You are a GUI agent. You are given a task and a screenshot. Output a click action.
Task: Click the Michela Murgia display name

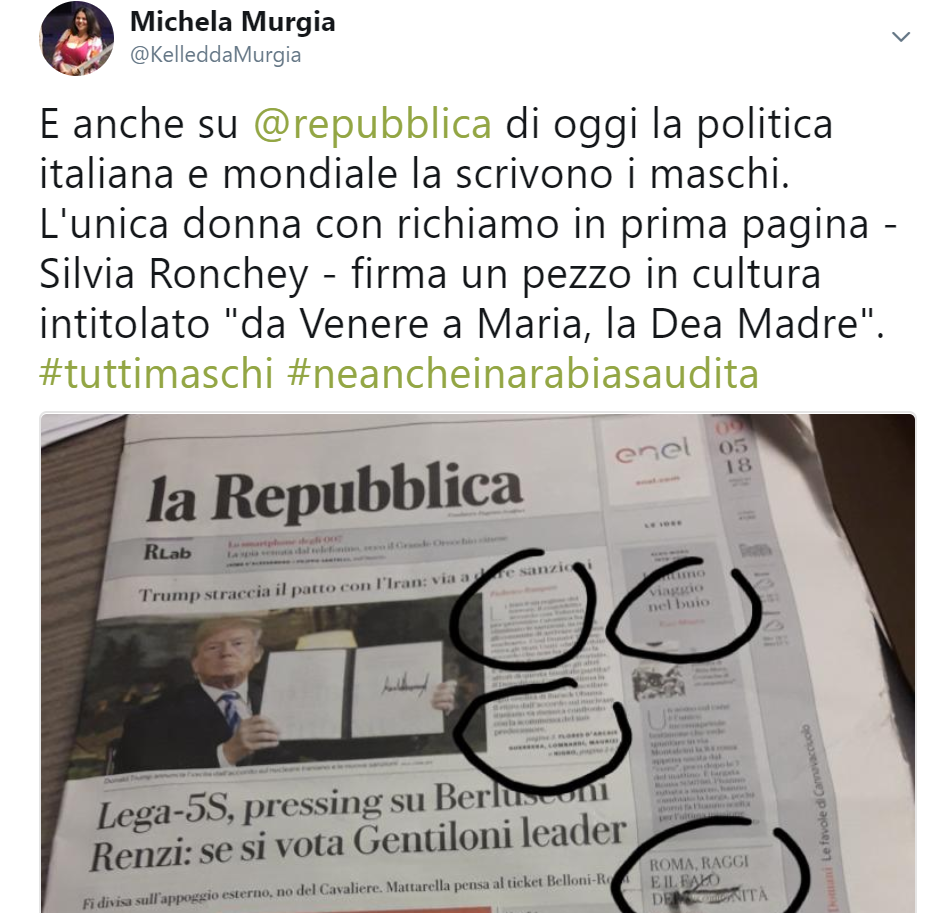(x=232, y=23)
